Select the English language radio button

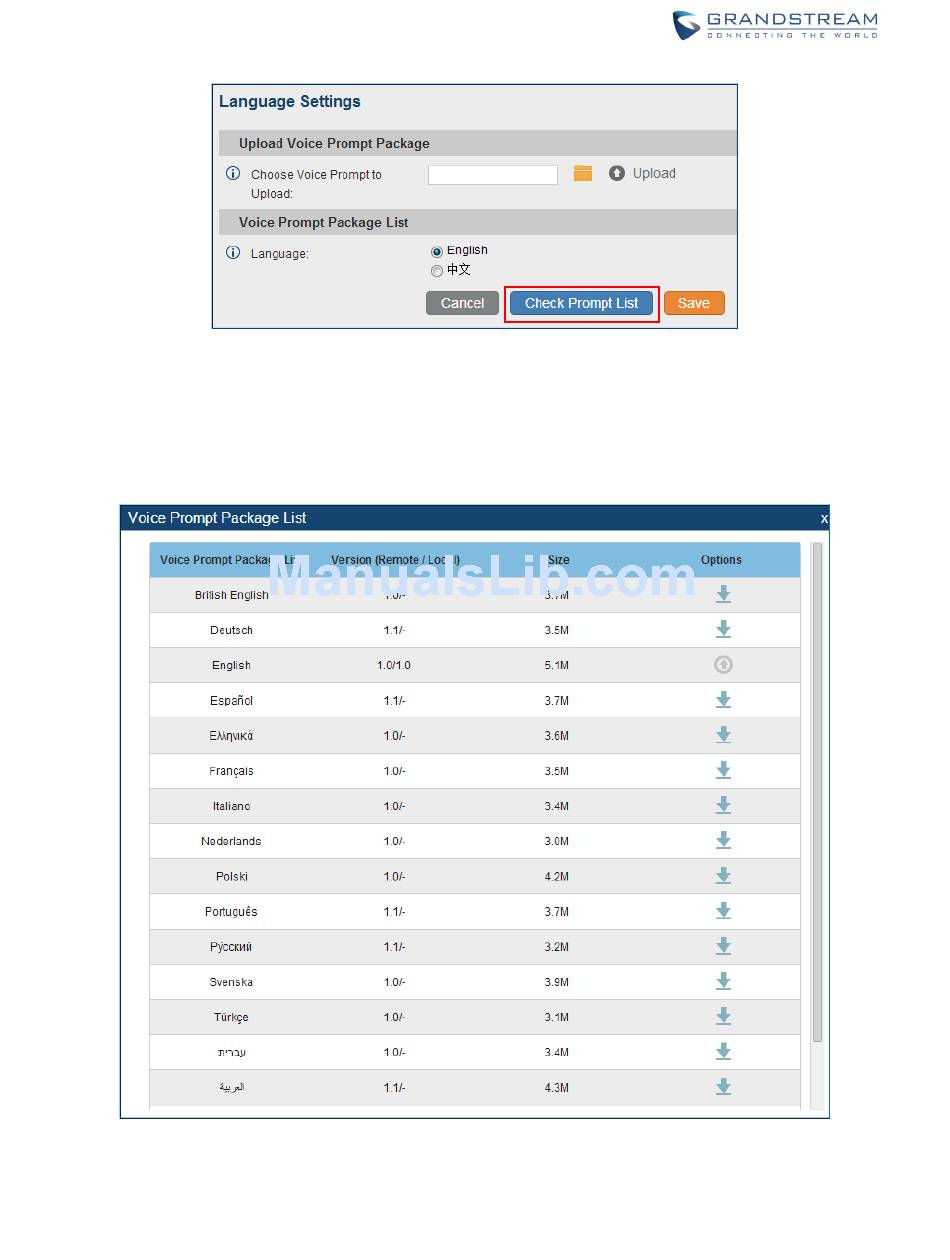(x=437, y=252)
